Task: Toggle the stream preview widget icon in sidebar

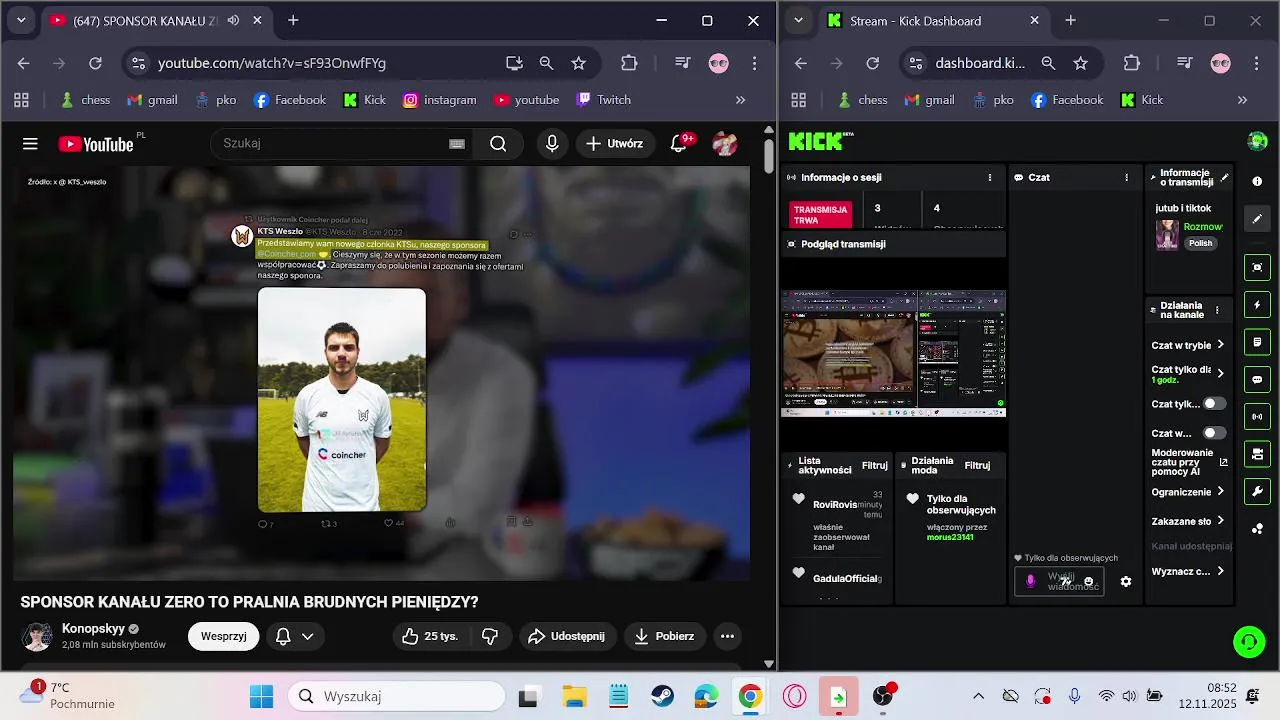Action: (1257, 268)
